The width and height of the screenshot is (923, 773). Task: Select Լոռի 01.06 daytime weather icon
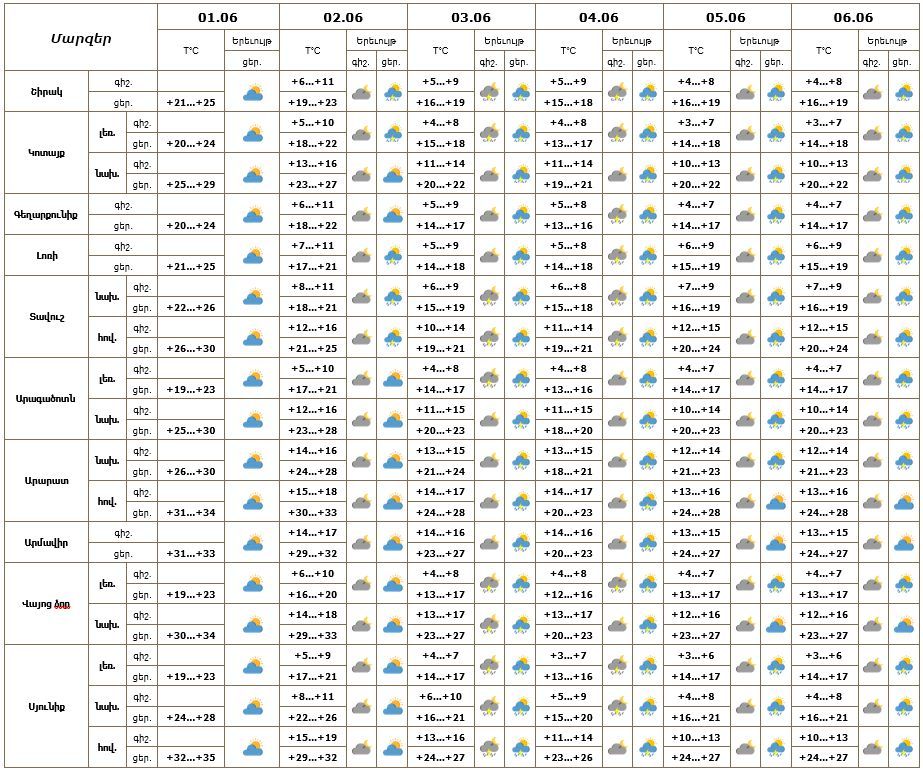(x=253, y=257)
